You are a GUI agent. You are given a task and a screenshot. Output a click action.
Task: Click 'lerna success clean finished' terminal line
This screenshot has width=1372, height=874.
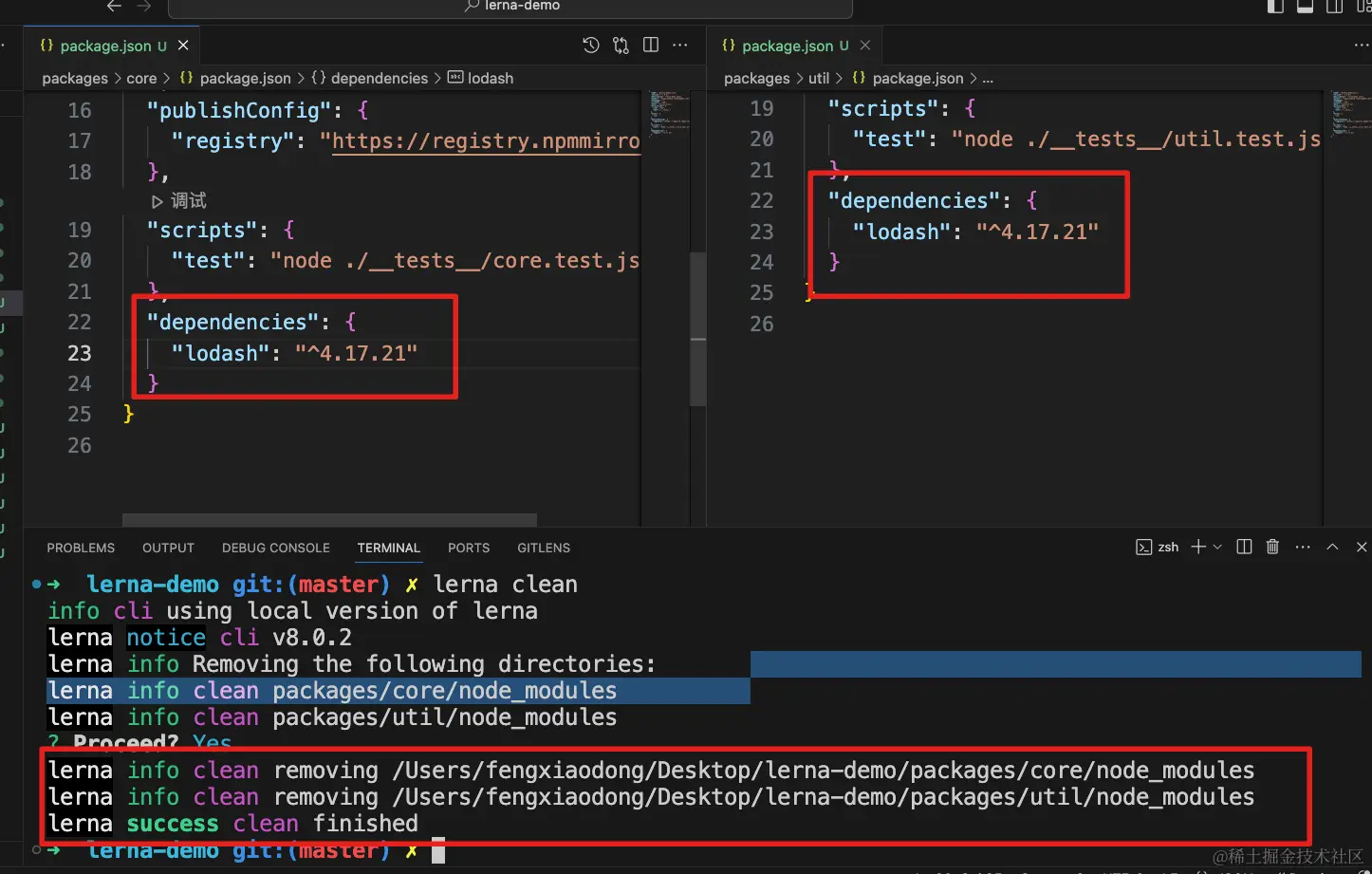pos(232,824)
